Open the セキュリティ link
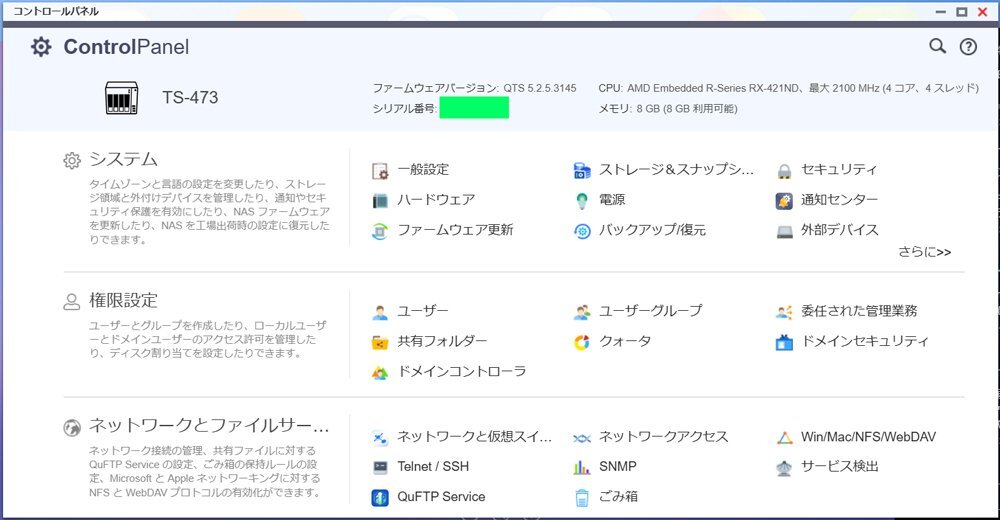1000x520 pixels. [839, 170]
